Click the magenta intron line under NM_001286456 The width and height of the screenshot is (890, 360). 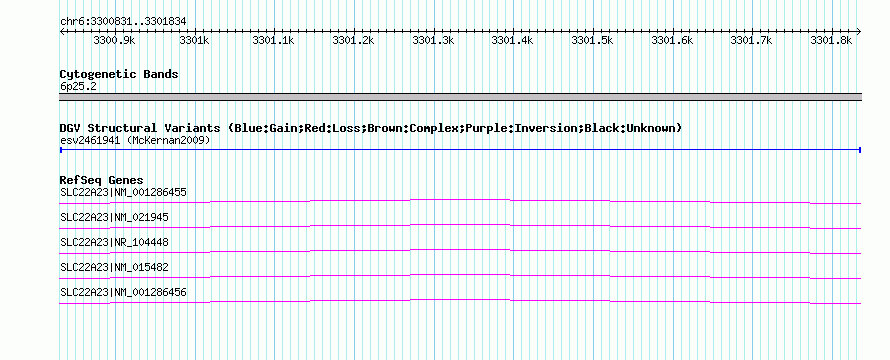point(460,301)
